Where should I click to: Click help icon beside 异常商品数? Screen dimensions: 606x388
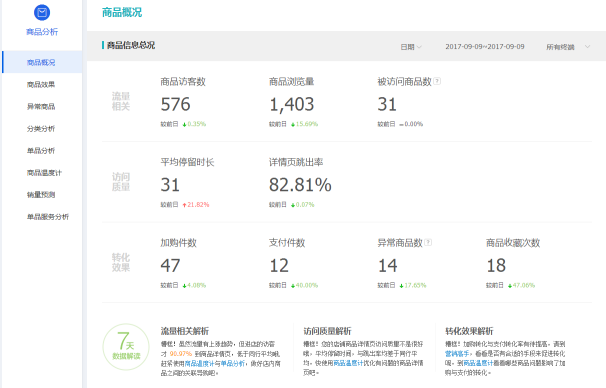[428, 242]
